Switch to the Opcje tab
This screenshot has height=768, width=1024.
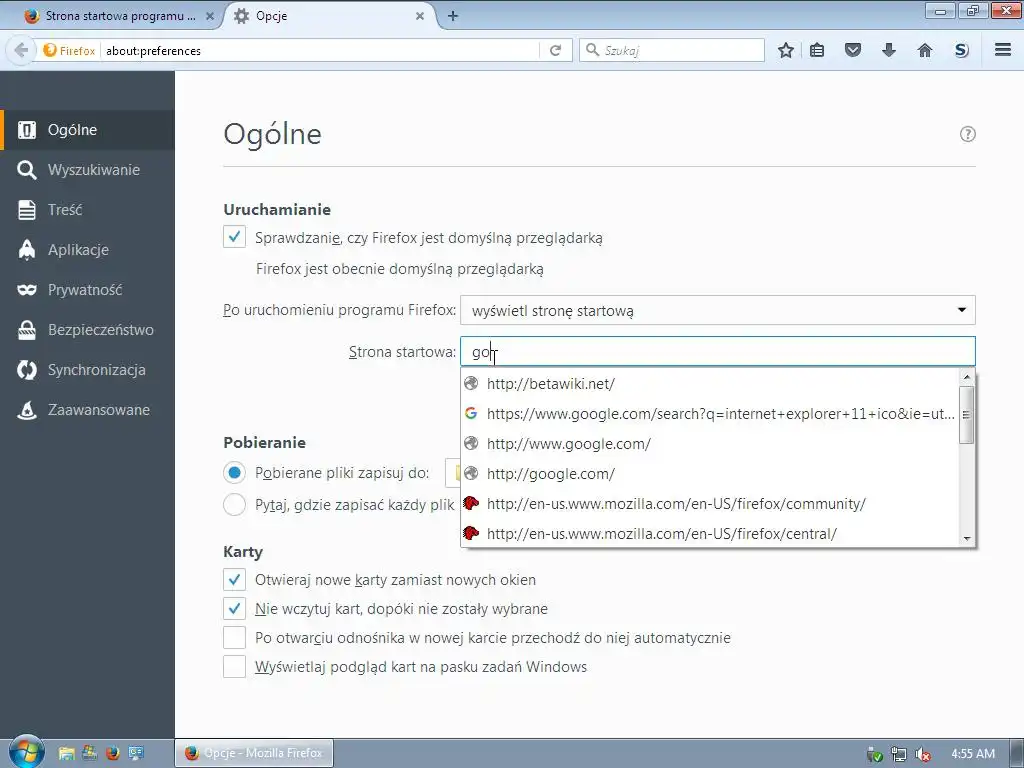click(327, 16)
